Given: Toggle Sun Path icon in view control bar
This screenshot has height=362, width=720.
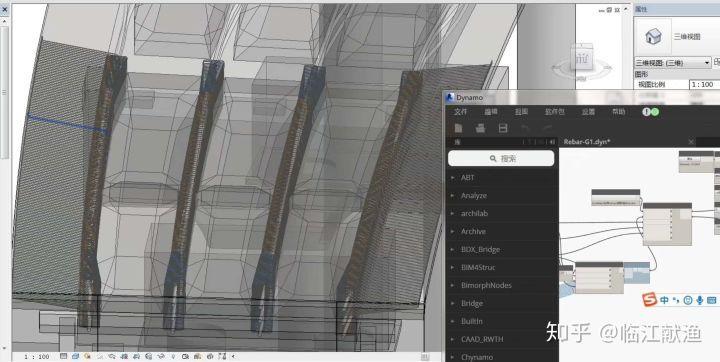Looking at the screenshot, I should coord(87,356).
